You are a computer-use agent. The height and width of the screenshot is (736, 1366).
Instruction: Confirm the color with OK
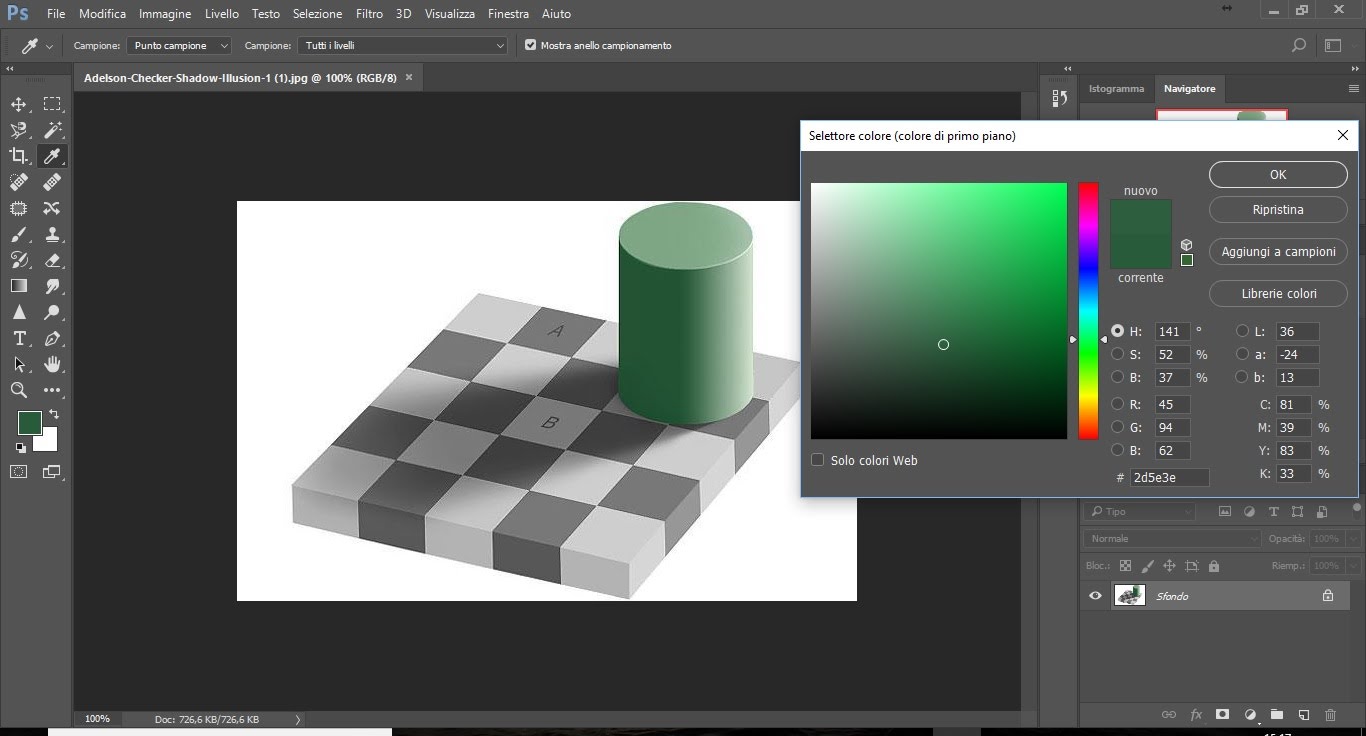pos(1278,174)
